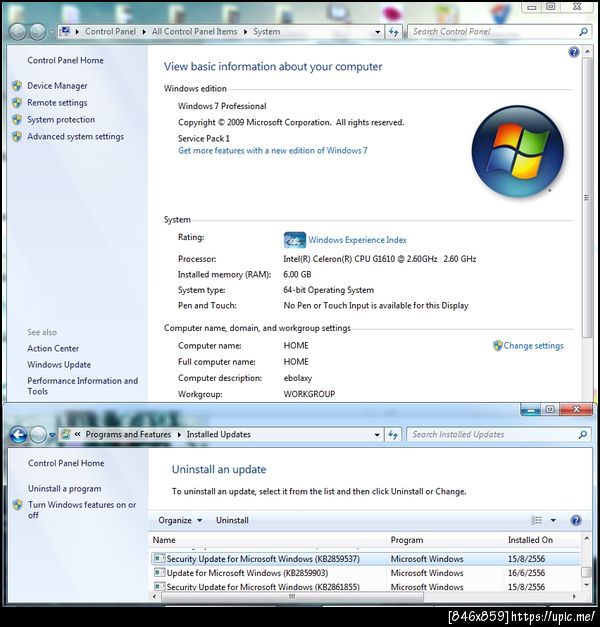Screen dimensions: 600x627
Task: Go to Control Panel Home in Installed Updates
Action: coord(66,463)
